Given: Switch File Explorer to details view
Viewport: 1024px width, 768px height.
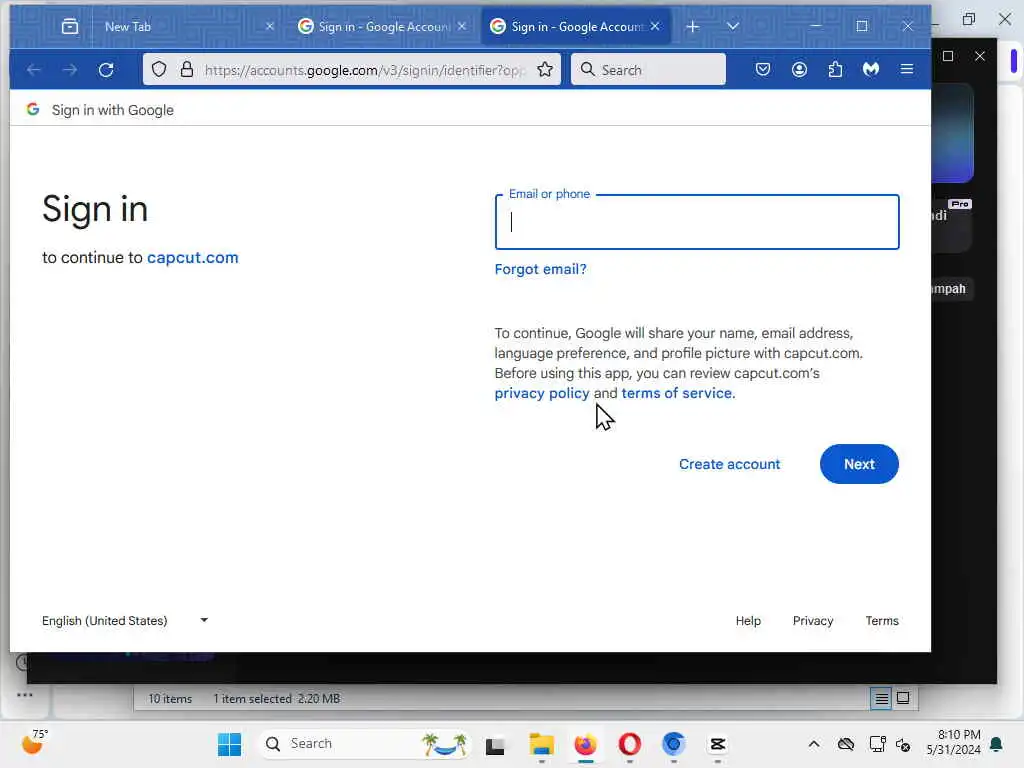Looking at the screenshot, I should 881,699.
